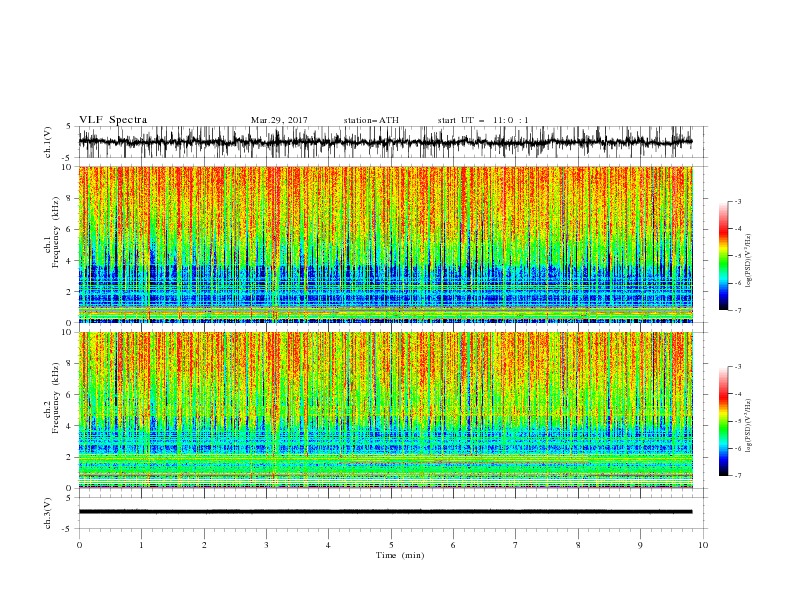The width and height of the screenshot is (792, 612).
Task: Click the "station=ATH" label
Action: 371,120
